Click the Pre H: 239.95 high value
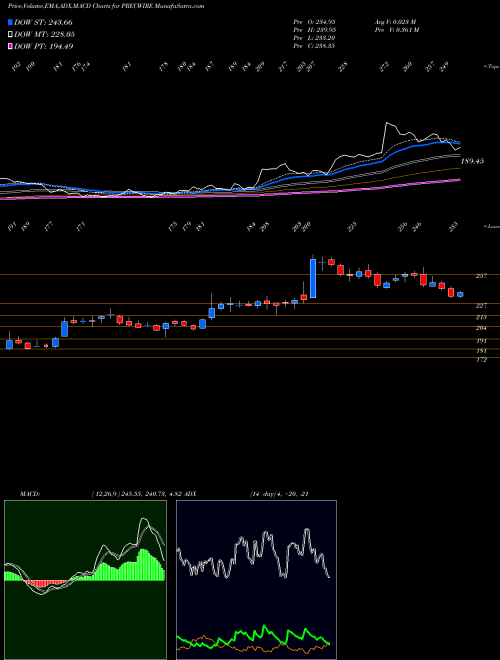Screen dimensions: 500x660 click(314, 30)
